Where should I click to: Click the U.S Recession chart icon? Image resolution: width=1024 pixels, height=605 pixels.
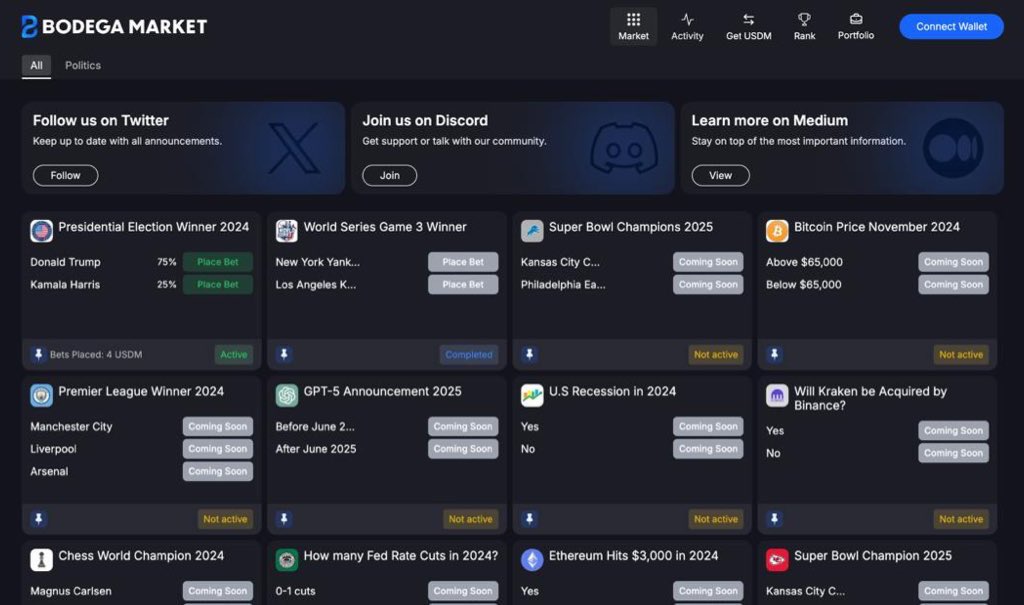532,395
